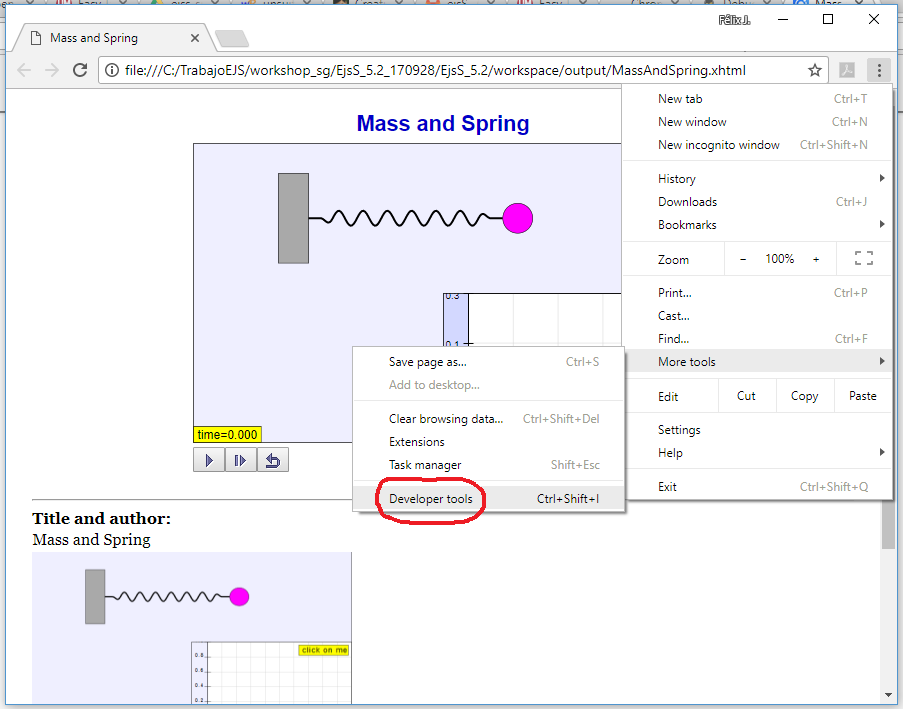Decrease zoom with the minus button
The width and height of the screenshot is (903, 709).
coord(743,259)
